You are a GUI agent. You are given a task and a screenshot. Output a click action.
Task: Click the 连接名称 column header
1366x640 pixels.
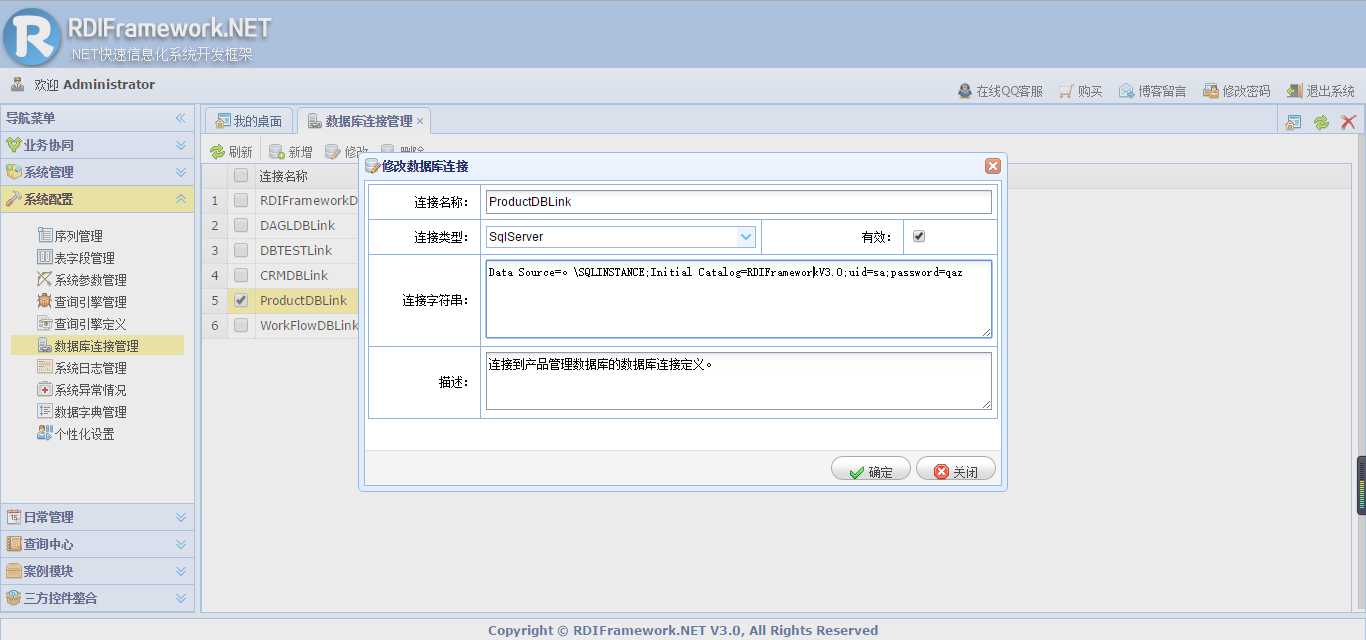(284, 176)
